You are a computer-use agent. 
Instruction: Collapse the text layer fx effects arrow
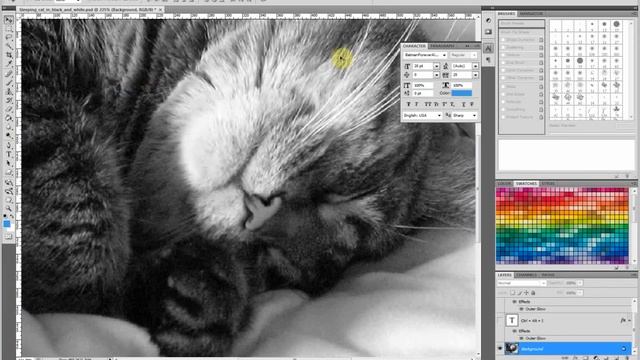pyautogui.click(x=630, y=320)
